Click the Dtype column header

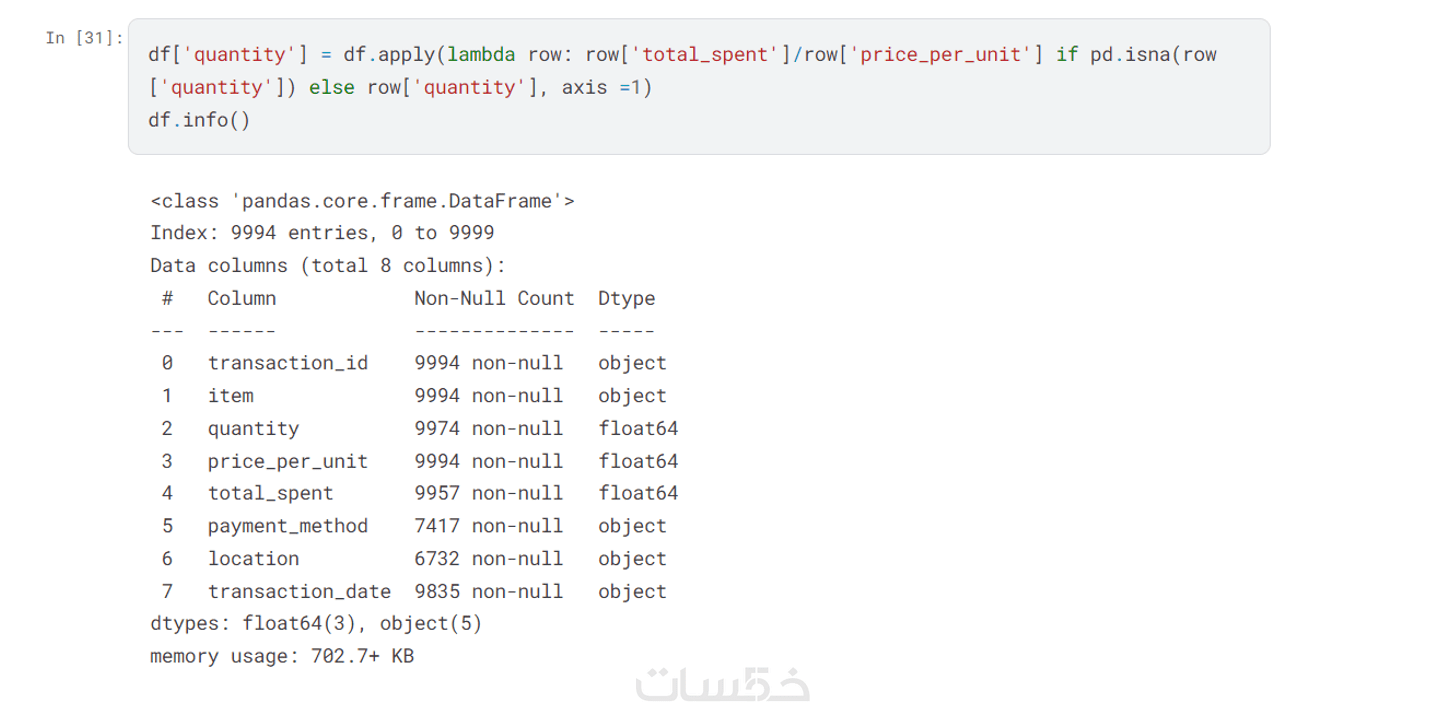[x=626, y=298]
